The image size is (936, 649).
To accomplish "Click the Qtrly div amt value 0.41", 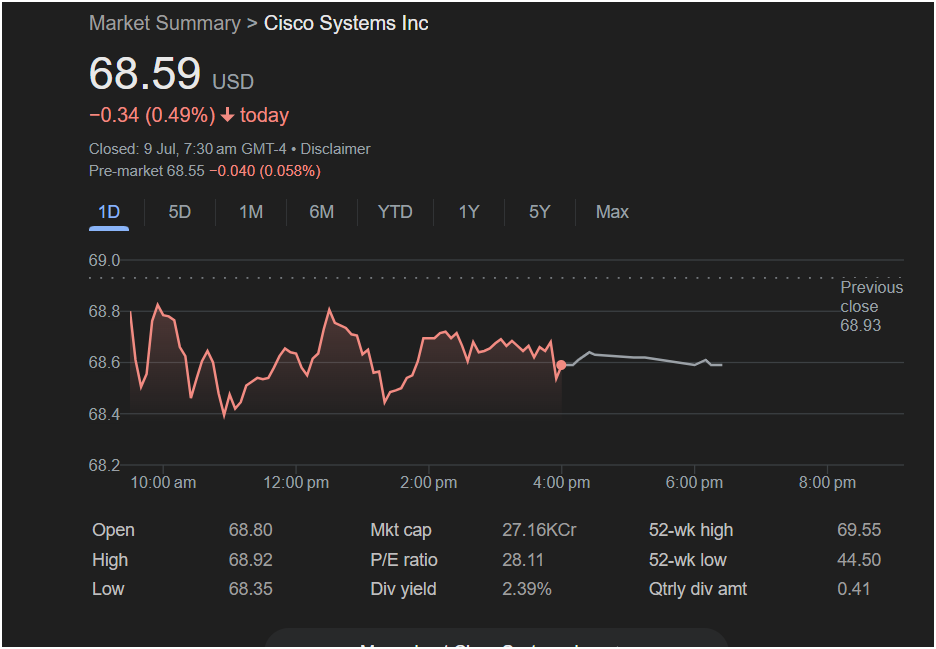I will click(x=854, y=589).
